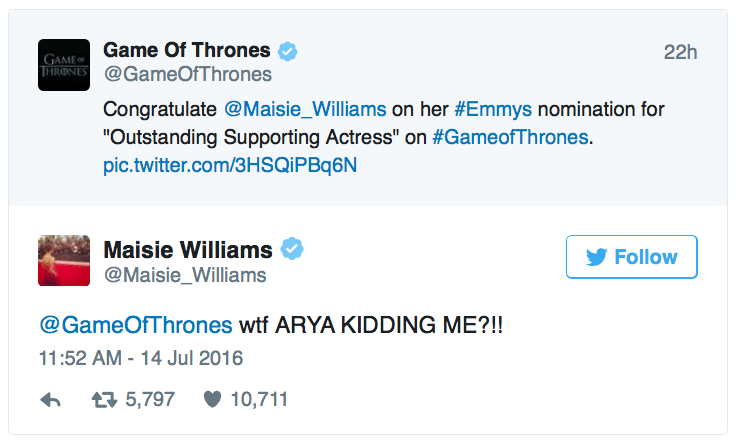This screenshot has width=735, height=443.
Task: Click the Maisie Williams display name
Action: tap(189, 248)
